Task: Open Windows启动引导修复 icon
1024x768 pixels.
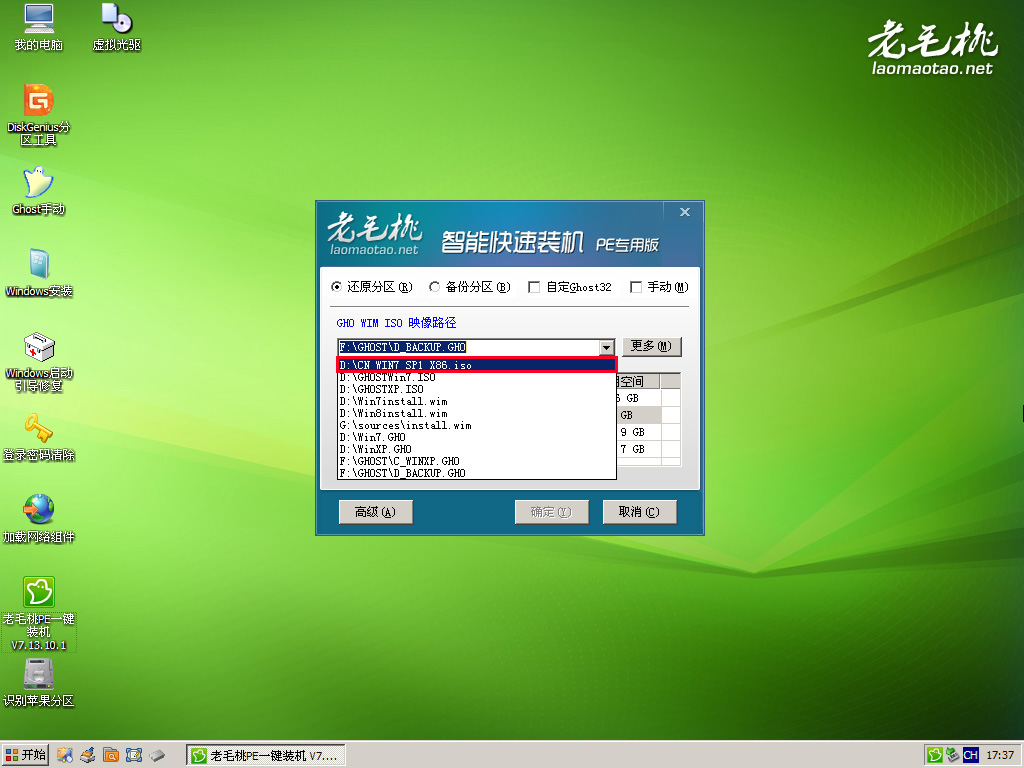Action: [39, 362]
